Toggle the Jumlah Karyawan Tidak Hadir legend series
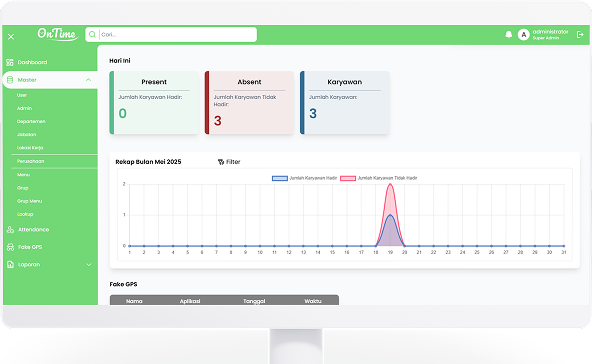This screenshot has height=364, width=592. (x=378, y=178)
